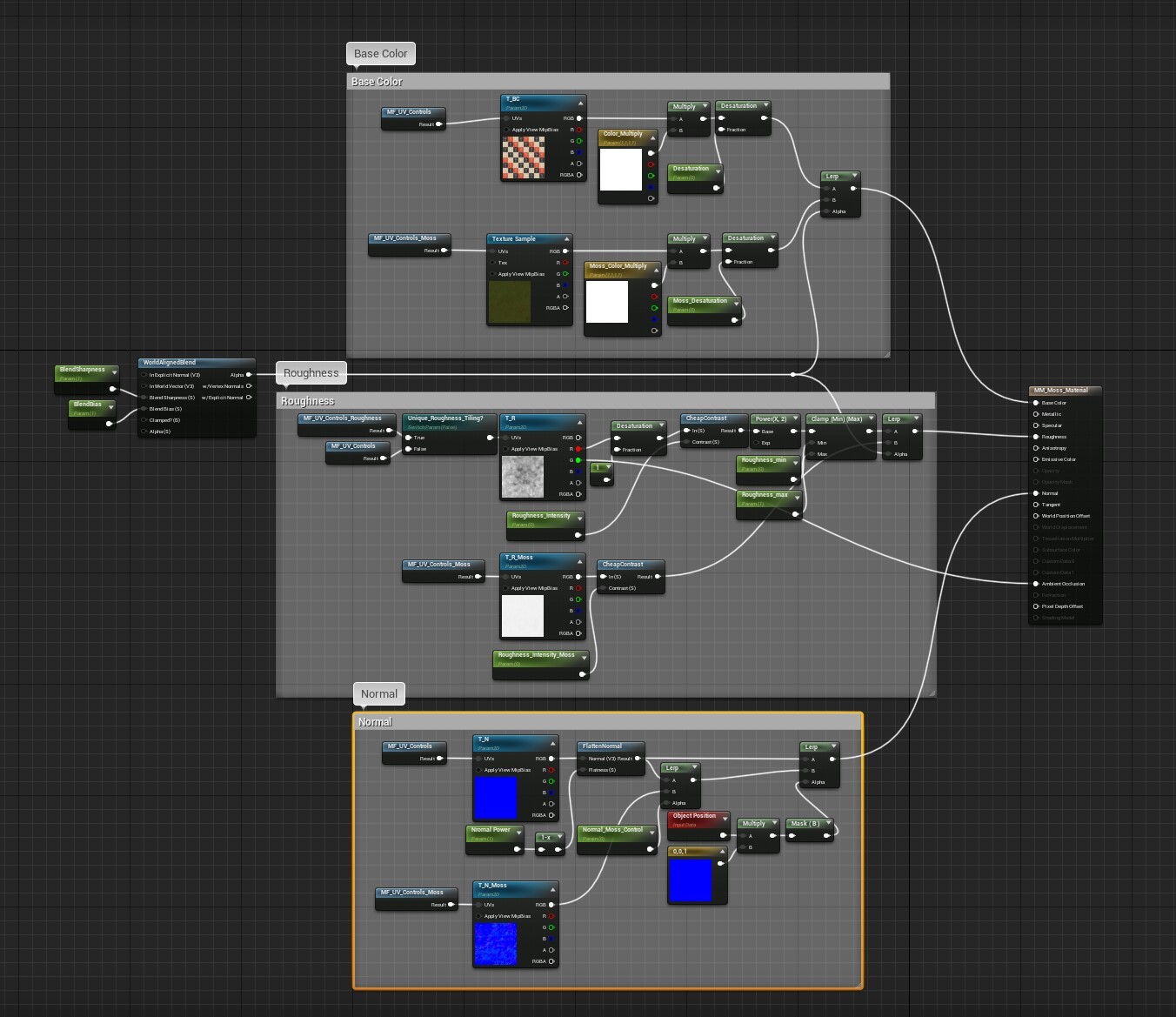Click the World Position Offset pin
This screenshot has width=1176, height=1017.
click(x=1035, y=516)
